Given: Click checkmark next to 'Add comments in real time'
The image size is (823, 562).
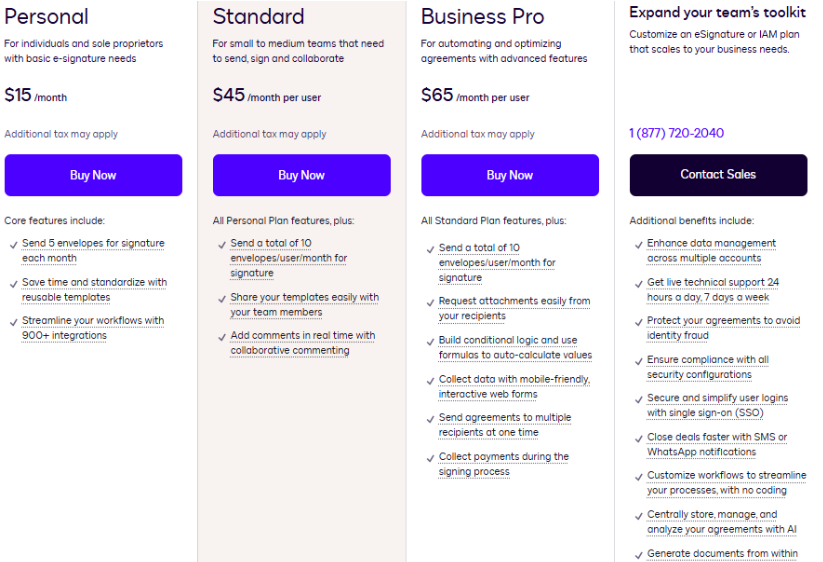Looking at the screenshot, I should point(222,337).
